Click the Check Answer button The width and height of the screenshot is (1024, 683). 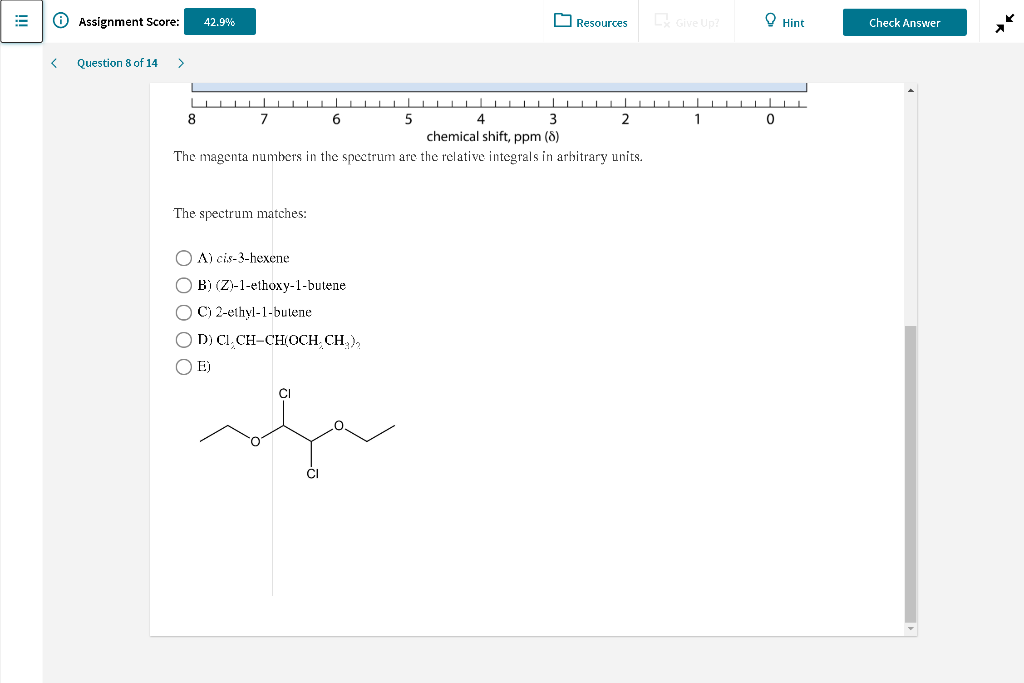click(904, 22)
